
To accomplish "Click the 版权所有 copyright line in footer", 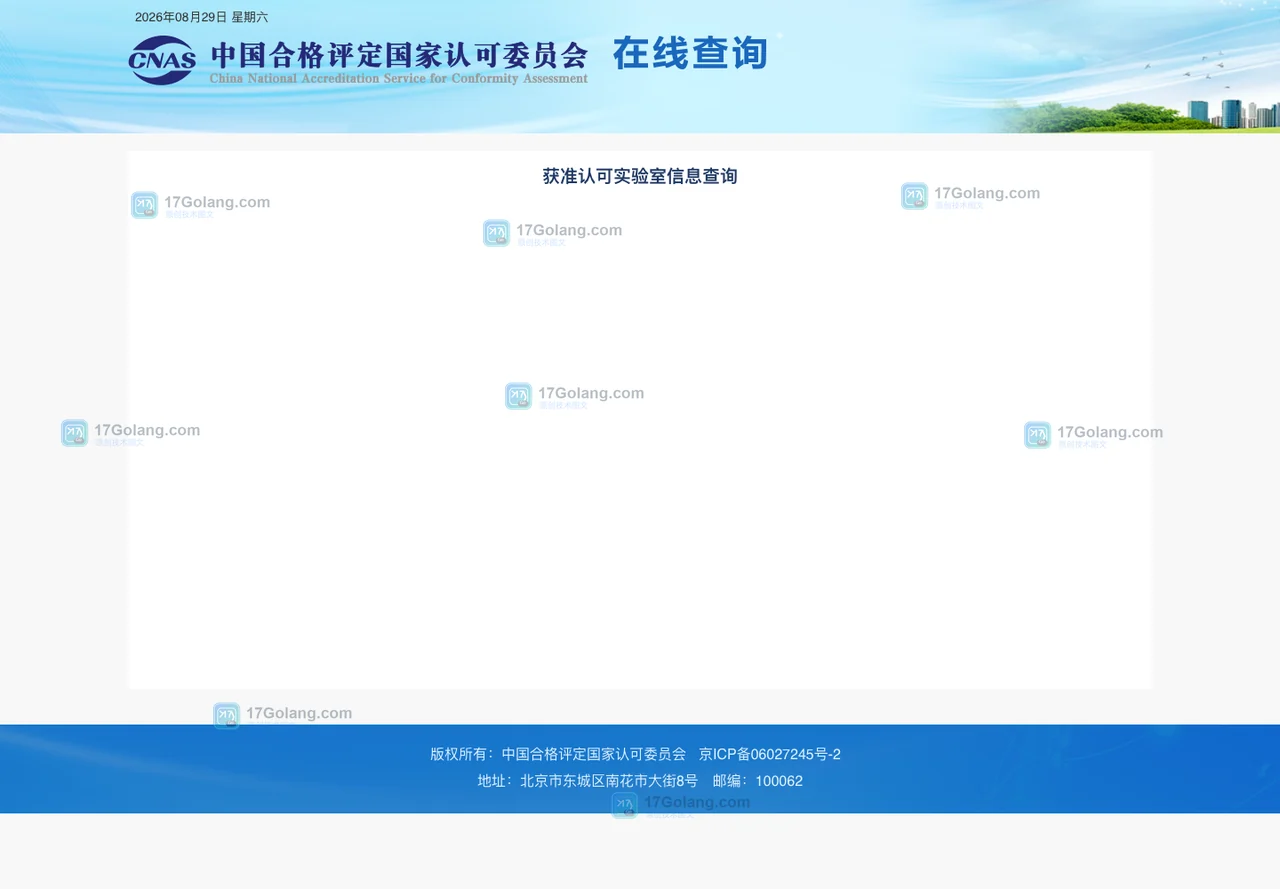I will [558, 754].
